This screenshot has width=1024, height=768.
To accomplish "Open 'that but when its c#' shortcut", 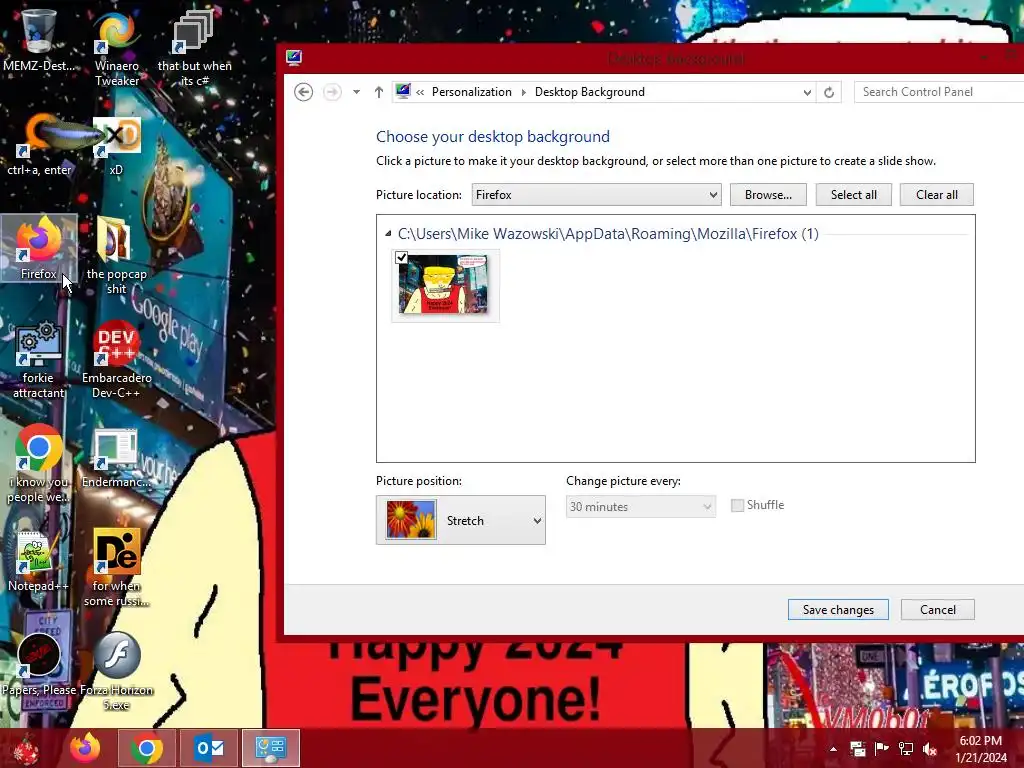I will pyautogui.click(x=194, y=48).
